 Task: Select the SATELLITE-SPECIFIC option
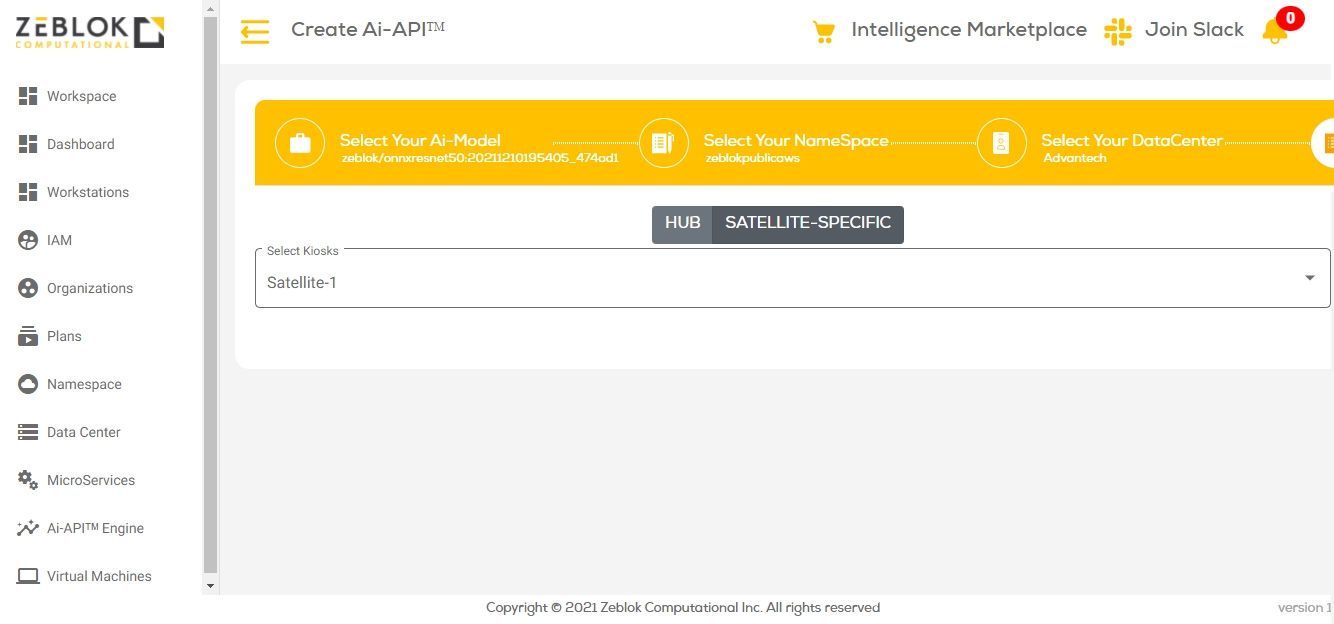807,224
